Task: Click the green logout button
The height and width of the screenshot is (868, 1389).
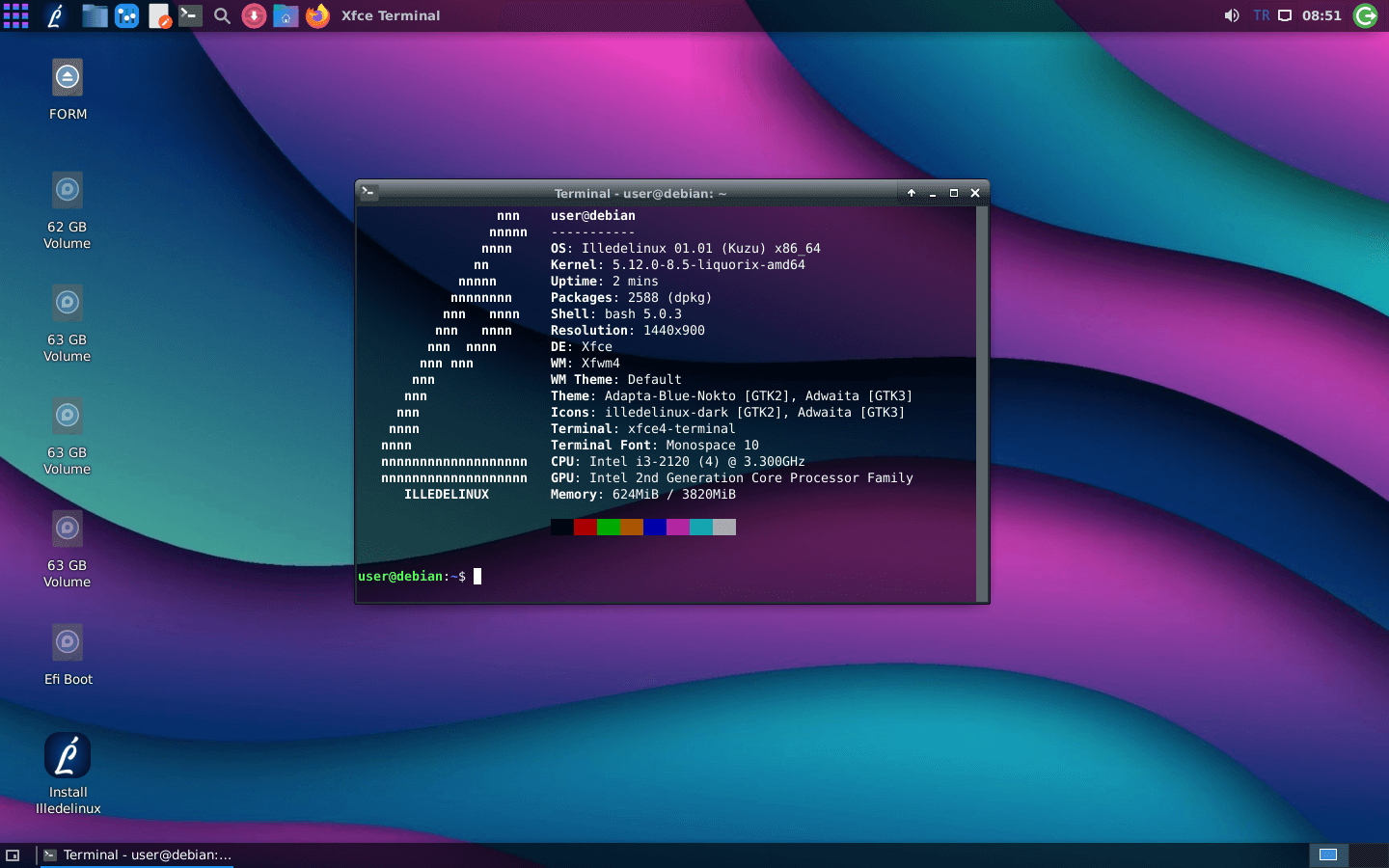Action: 1366,15
